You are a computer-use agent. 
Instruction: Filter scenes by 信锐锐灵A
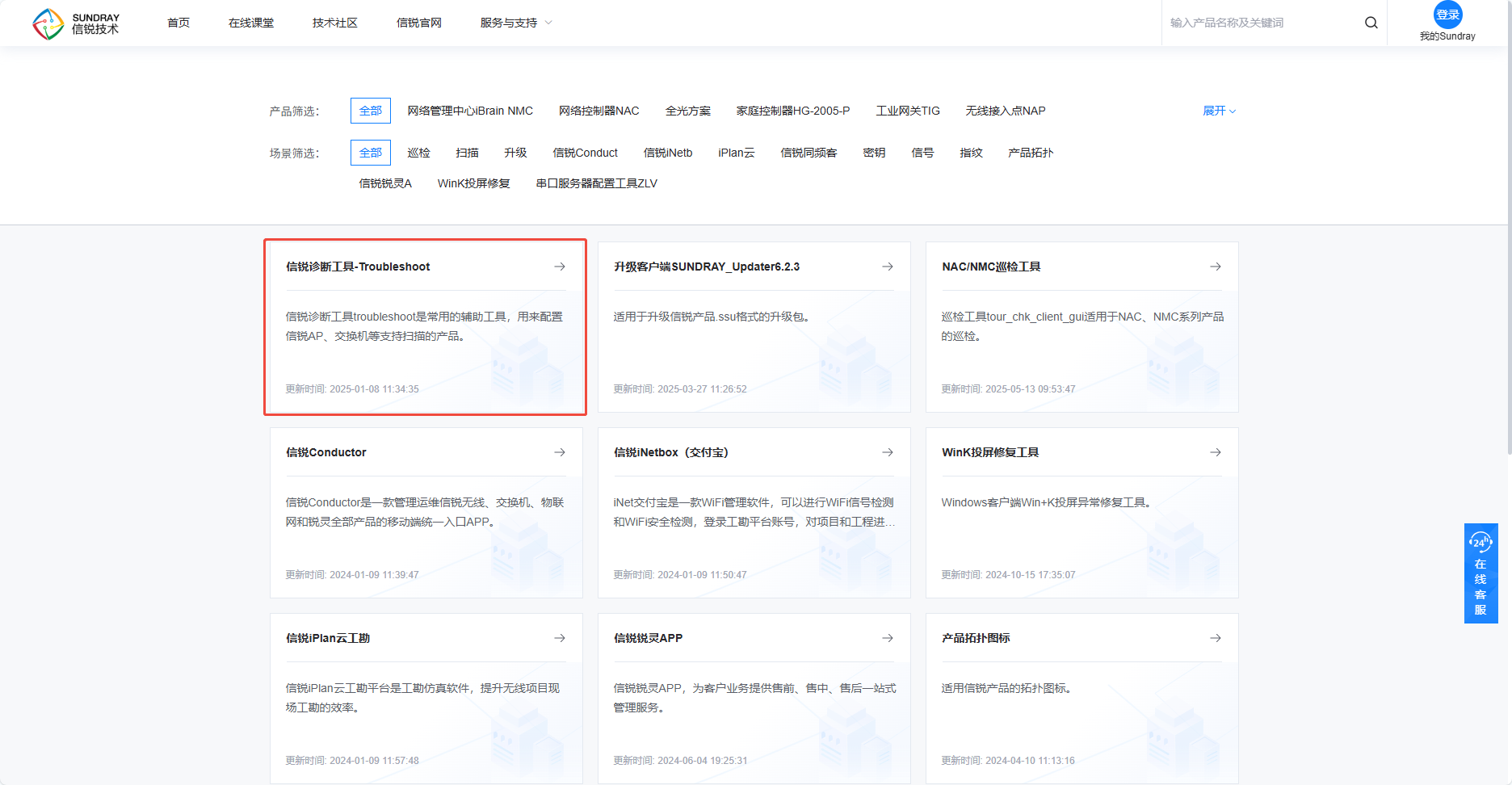click(x=385, y=183)
